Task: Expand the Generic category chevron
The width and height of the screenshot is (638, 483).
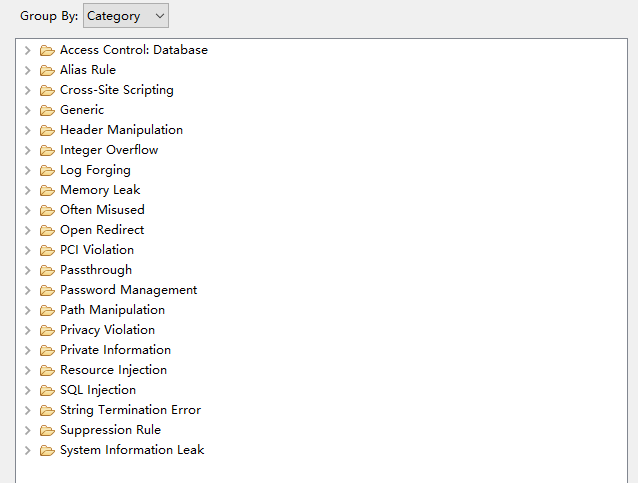Action: pyautogui.click(x=28, y=110)
